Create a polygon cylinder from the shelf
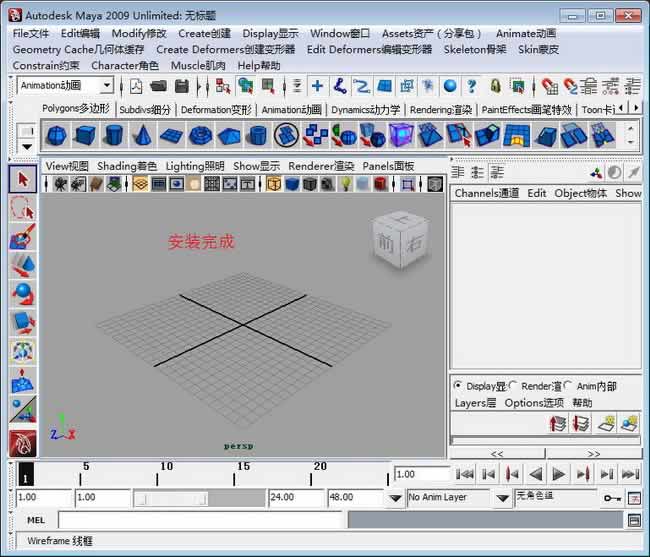The image size is (650, 557). [x=114, y=135]
